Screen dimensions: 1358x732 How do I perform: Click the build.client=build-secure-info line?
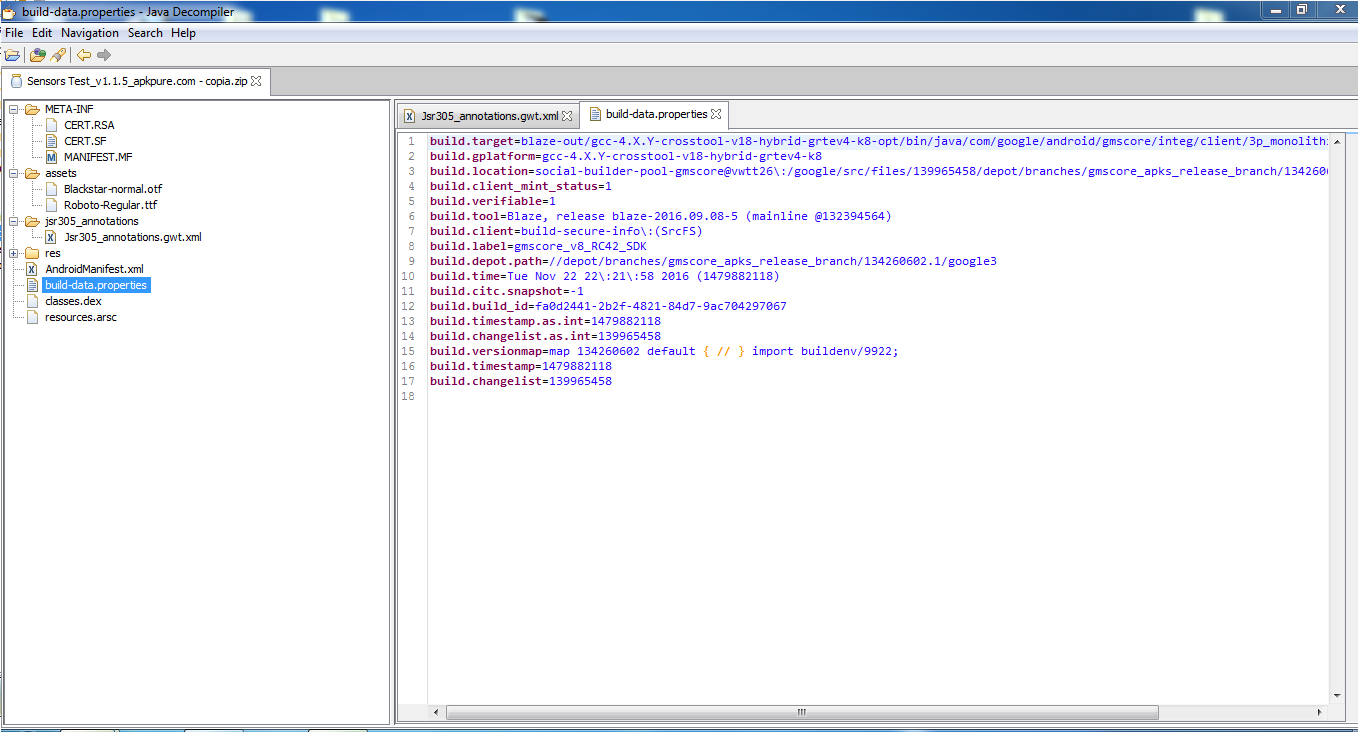(x=566, y=231)
